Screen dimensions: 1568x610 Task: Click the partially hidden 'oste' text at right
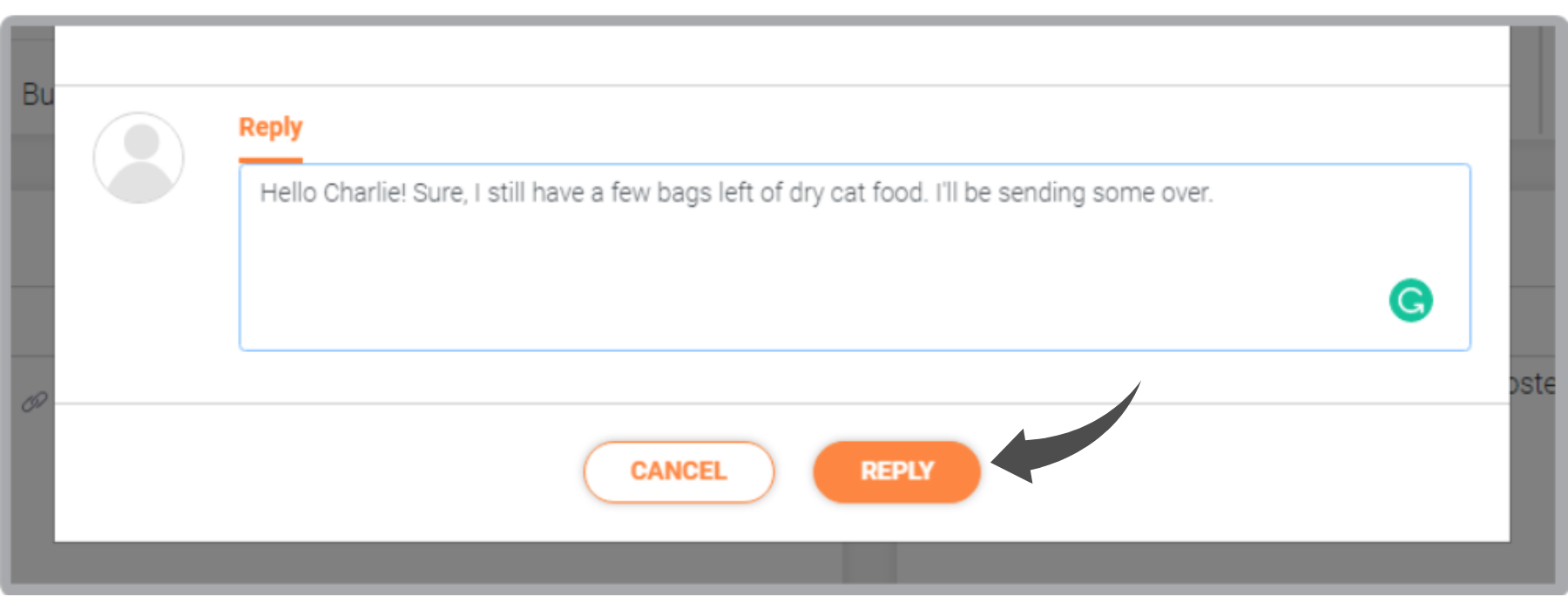point(1533,383)
